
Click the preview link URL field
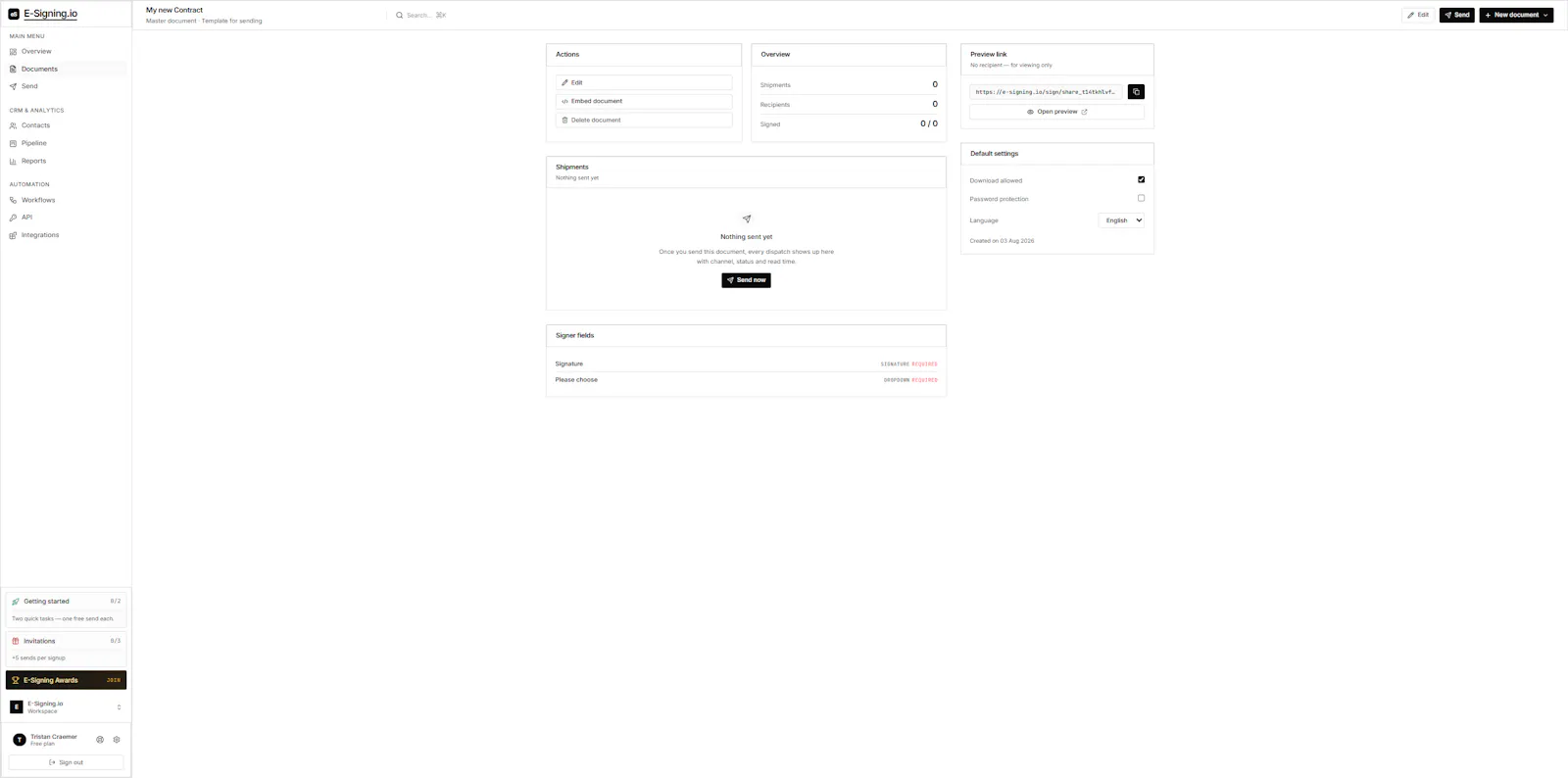click(x=1046, y=92)
